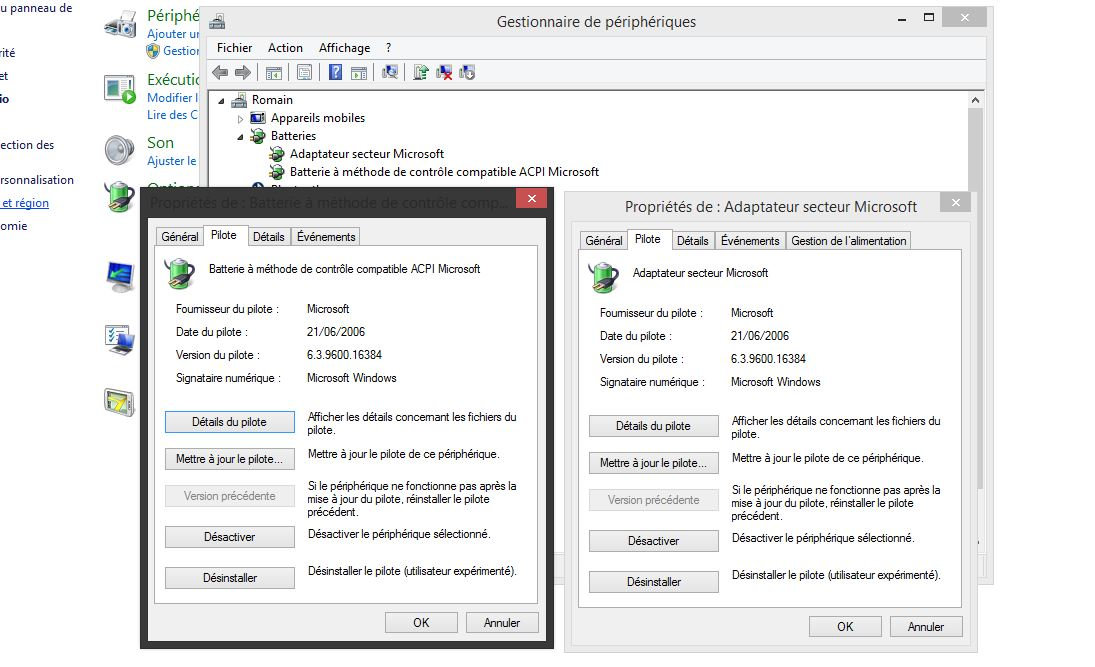Viewport: 1095px width, 667px height.
Task: Click the Adaptateur secteur Microsoft battery icon in tree
Action: pyautogui.click(x=277, y=154)
